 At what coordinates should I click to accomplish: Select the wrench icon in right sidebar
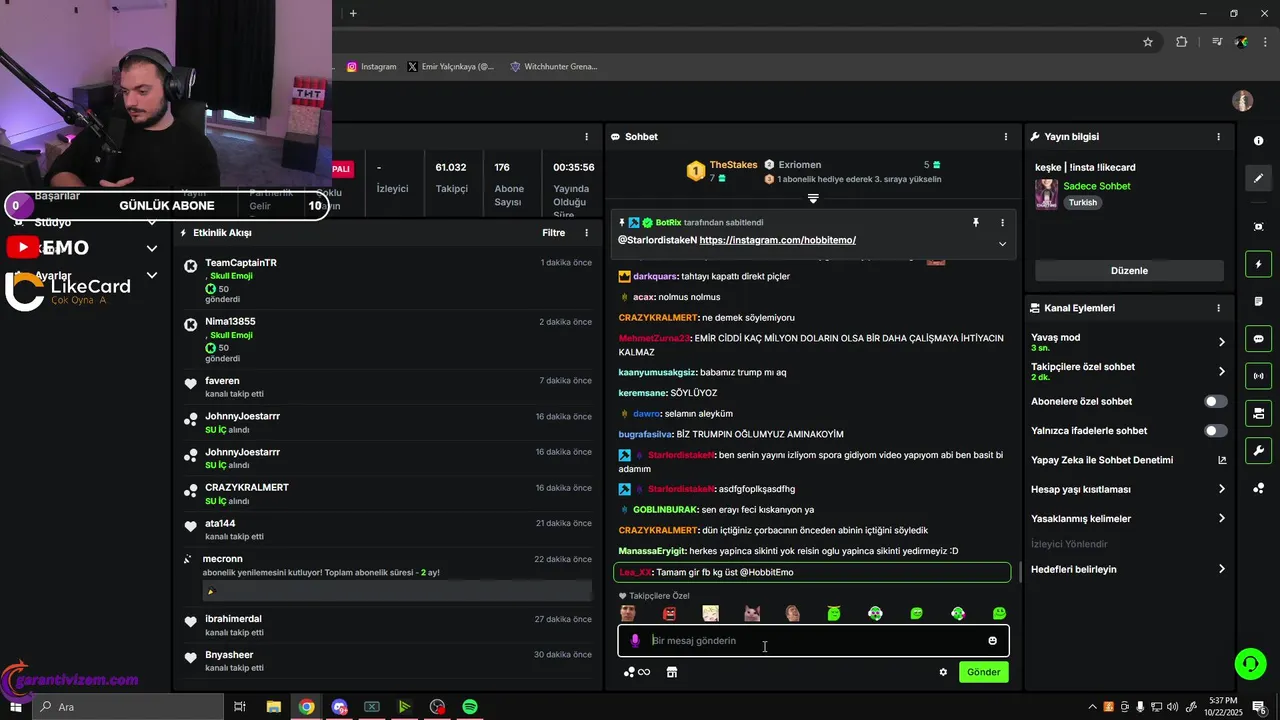1258,451
